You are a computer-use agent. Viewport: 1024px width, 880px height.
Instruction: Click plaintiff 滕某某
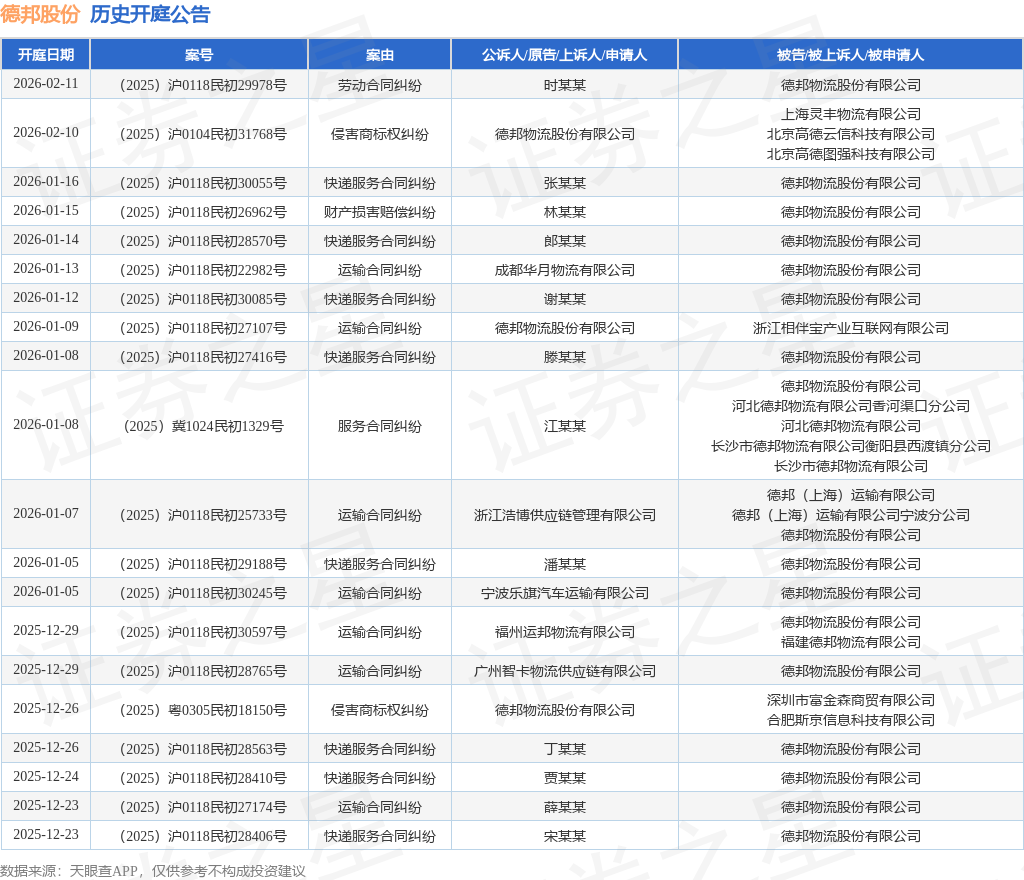pos(565,358)
